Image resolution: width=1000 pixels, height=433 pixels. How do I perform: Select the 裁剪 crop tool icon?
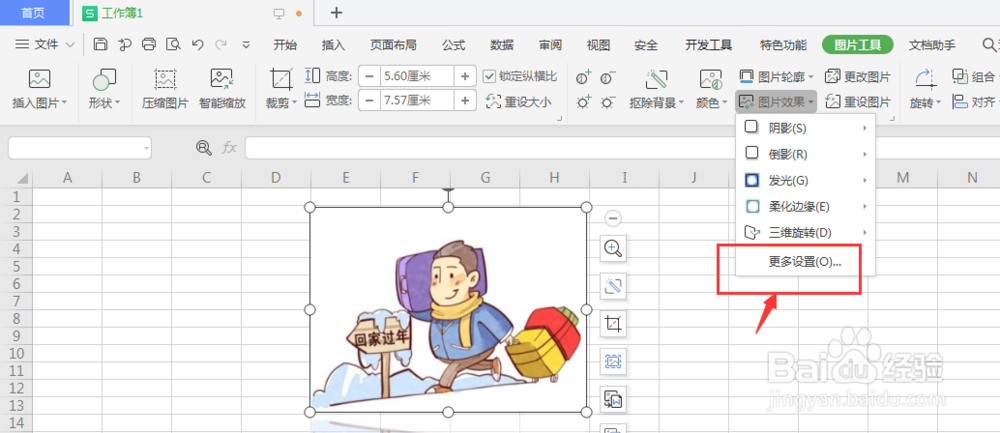tap(281, 79)
